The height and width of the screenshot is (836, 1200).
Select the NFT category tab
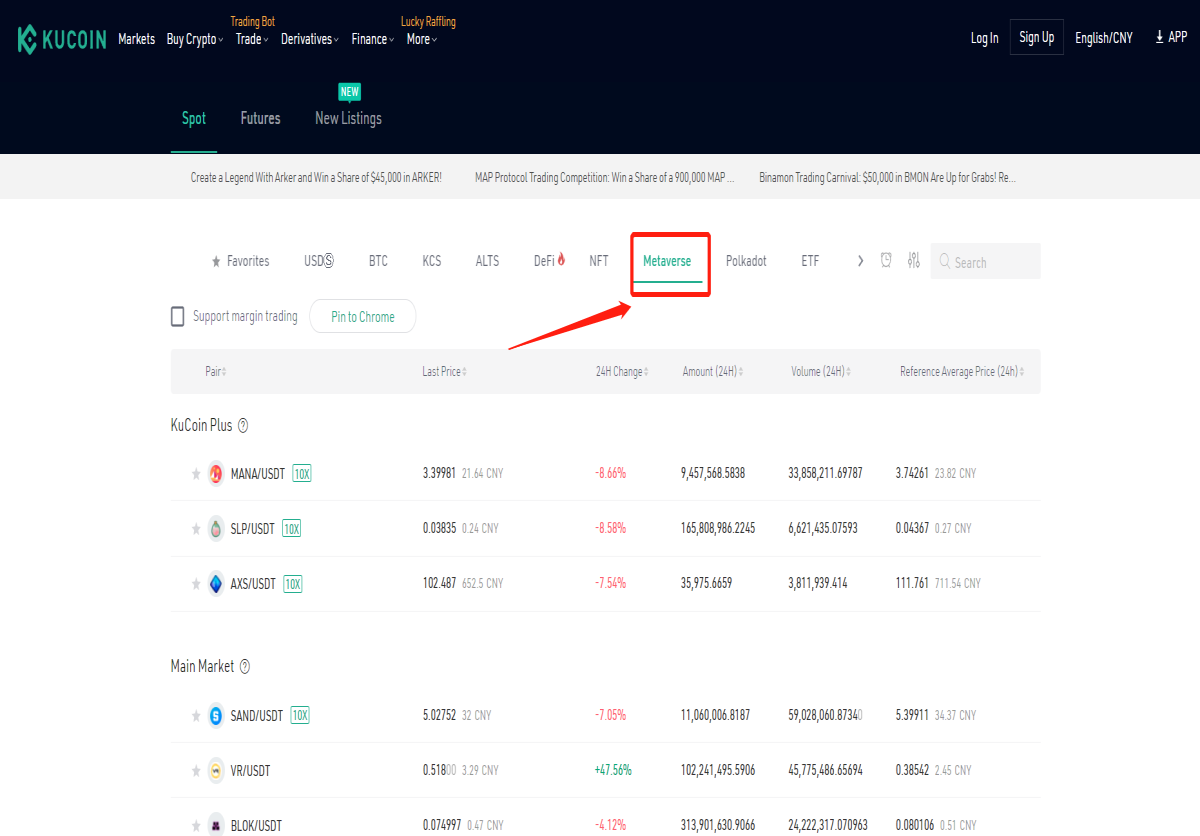(x=599, y=261)
